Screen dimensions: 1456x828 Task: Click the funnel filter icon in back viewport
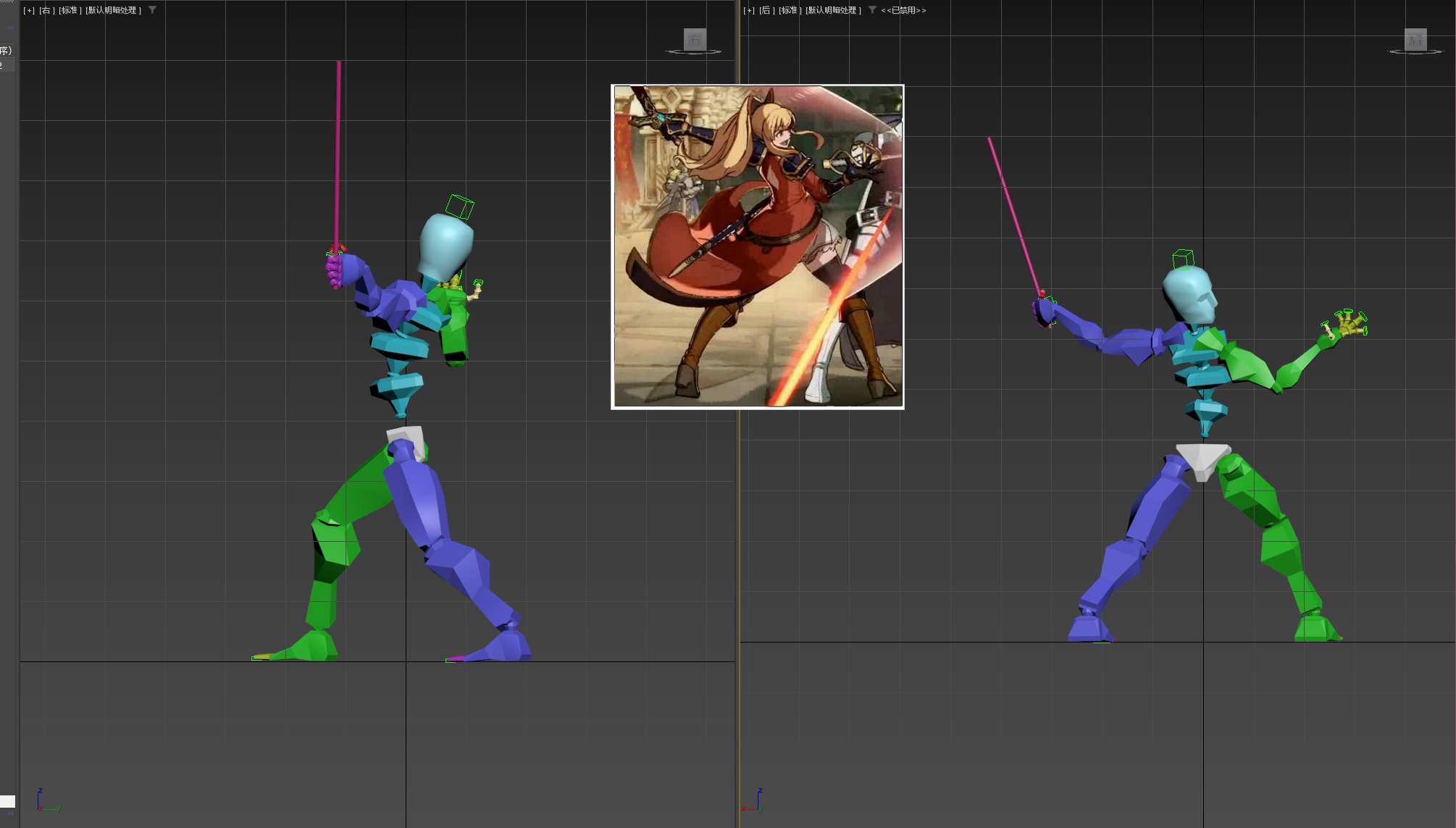pyautogui.click(x=872, y=10)
